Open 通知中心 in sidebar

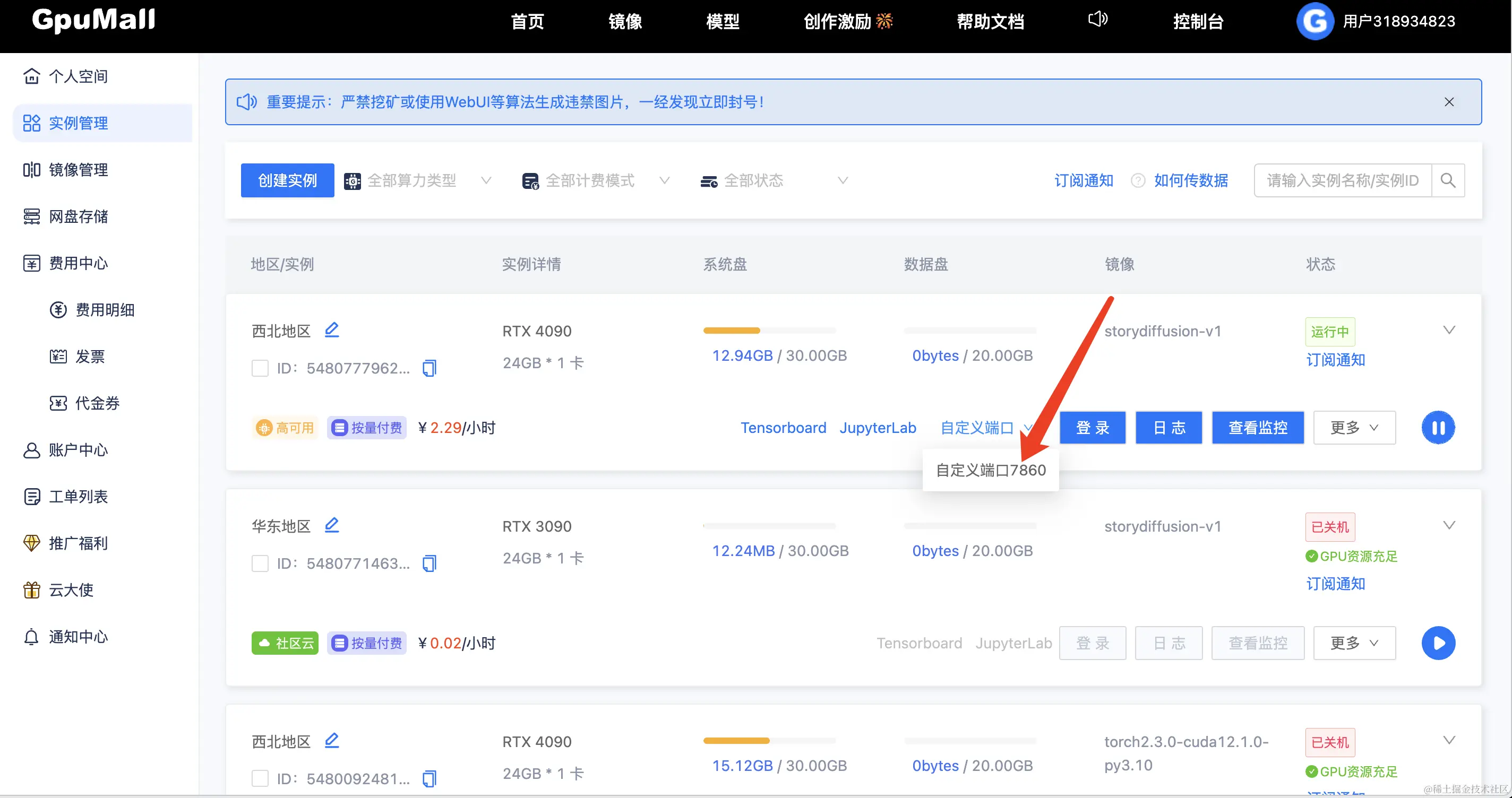102,637
